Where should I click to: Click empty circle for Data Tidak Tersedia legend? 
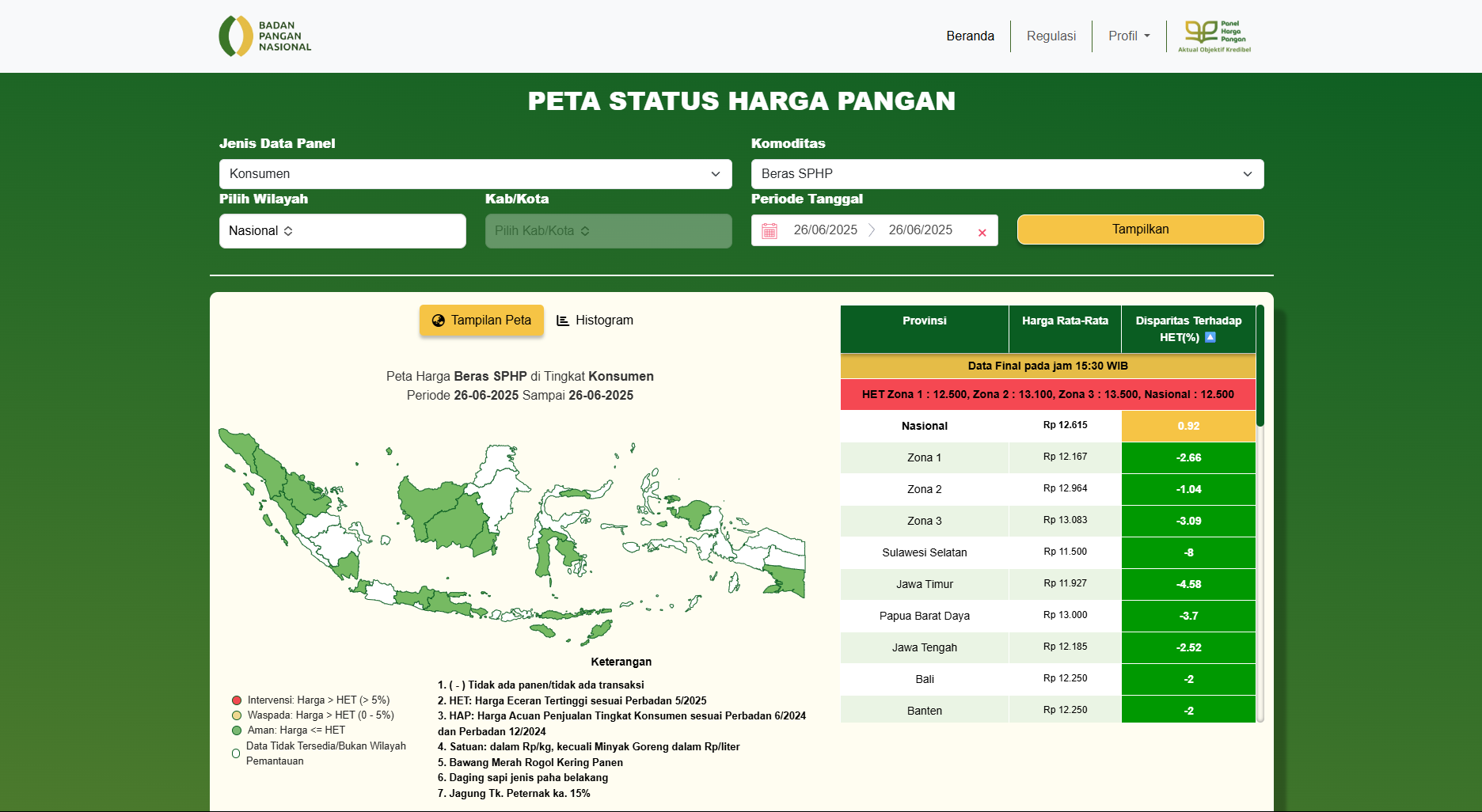pyautogui.click(x=236, y=753)
